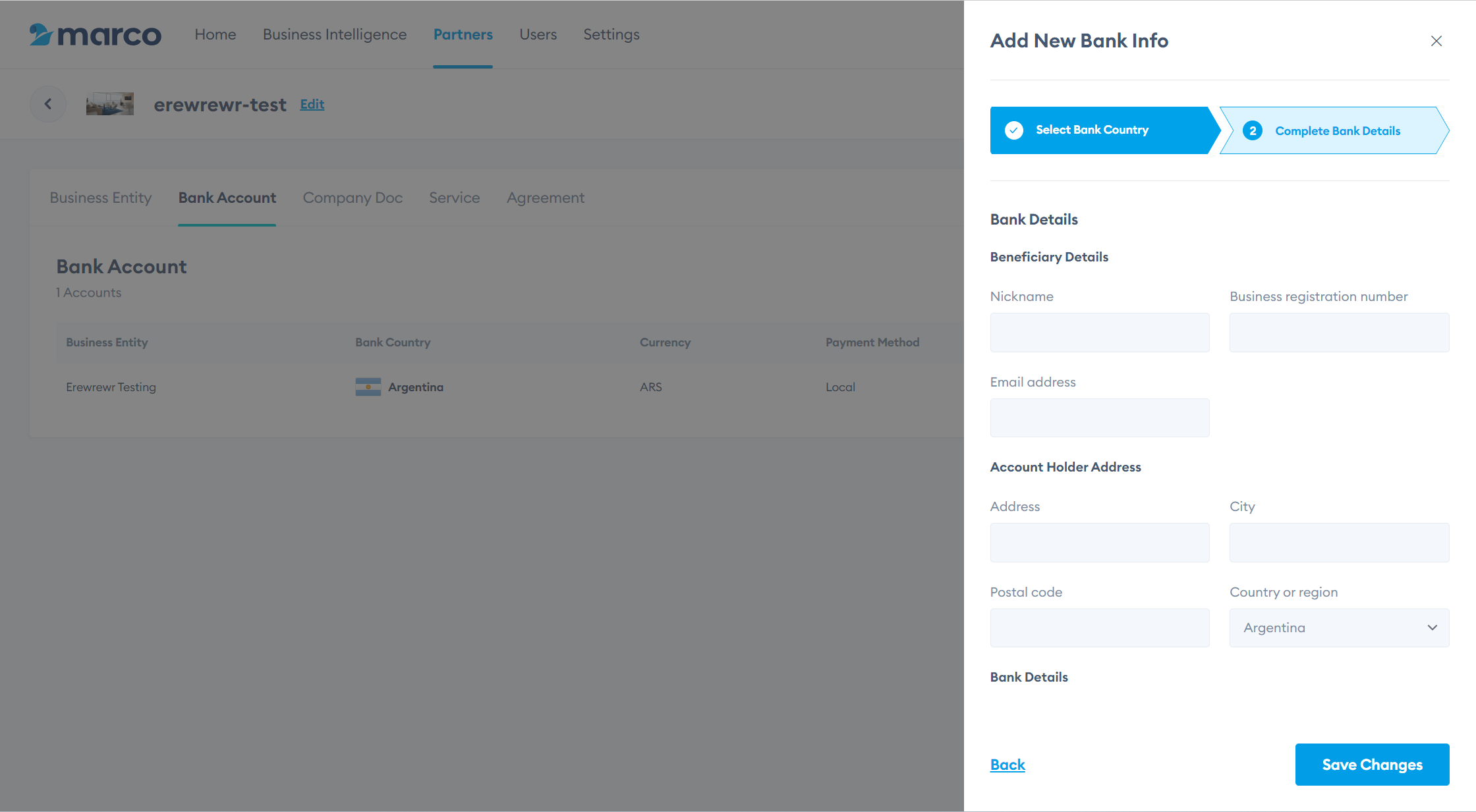Open the Agreement tab

545,198
